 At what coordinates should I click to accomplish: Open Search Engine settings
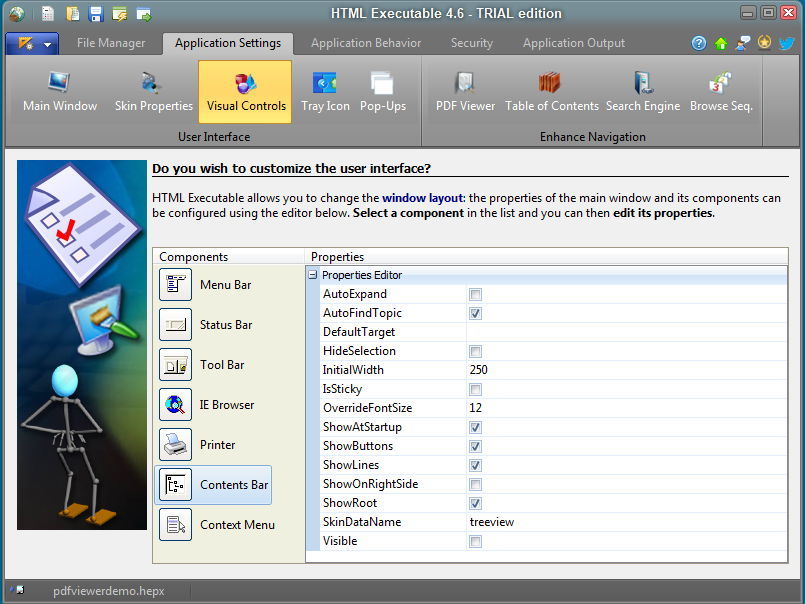click(642, 92)
